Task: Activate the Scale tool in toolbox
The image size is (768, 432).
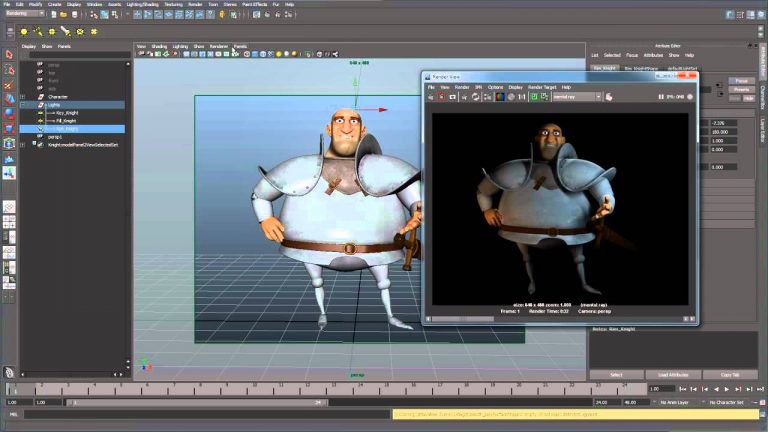Action: click(9, 129)
